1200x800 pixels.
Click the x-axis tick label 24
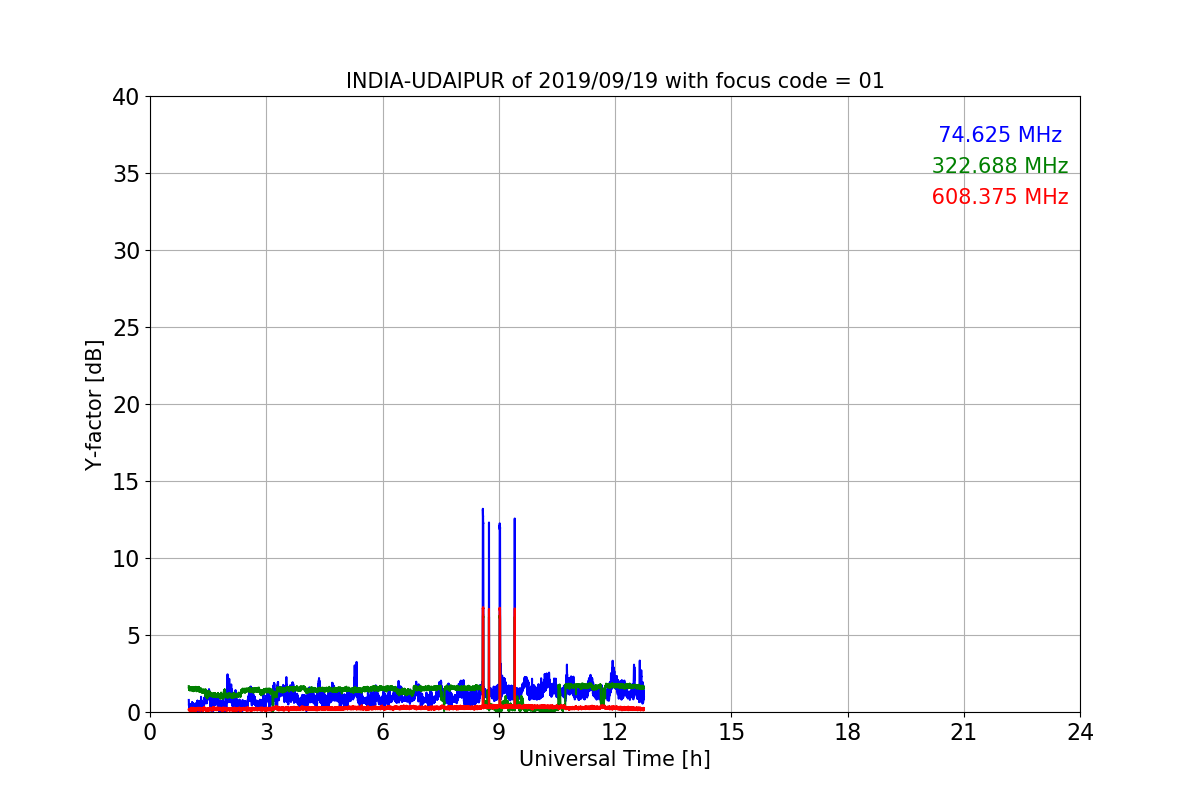(1080, 732)
